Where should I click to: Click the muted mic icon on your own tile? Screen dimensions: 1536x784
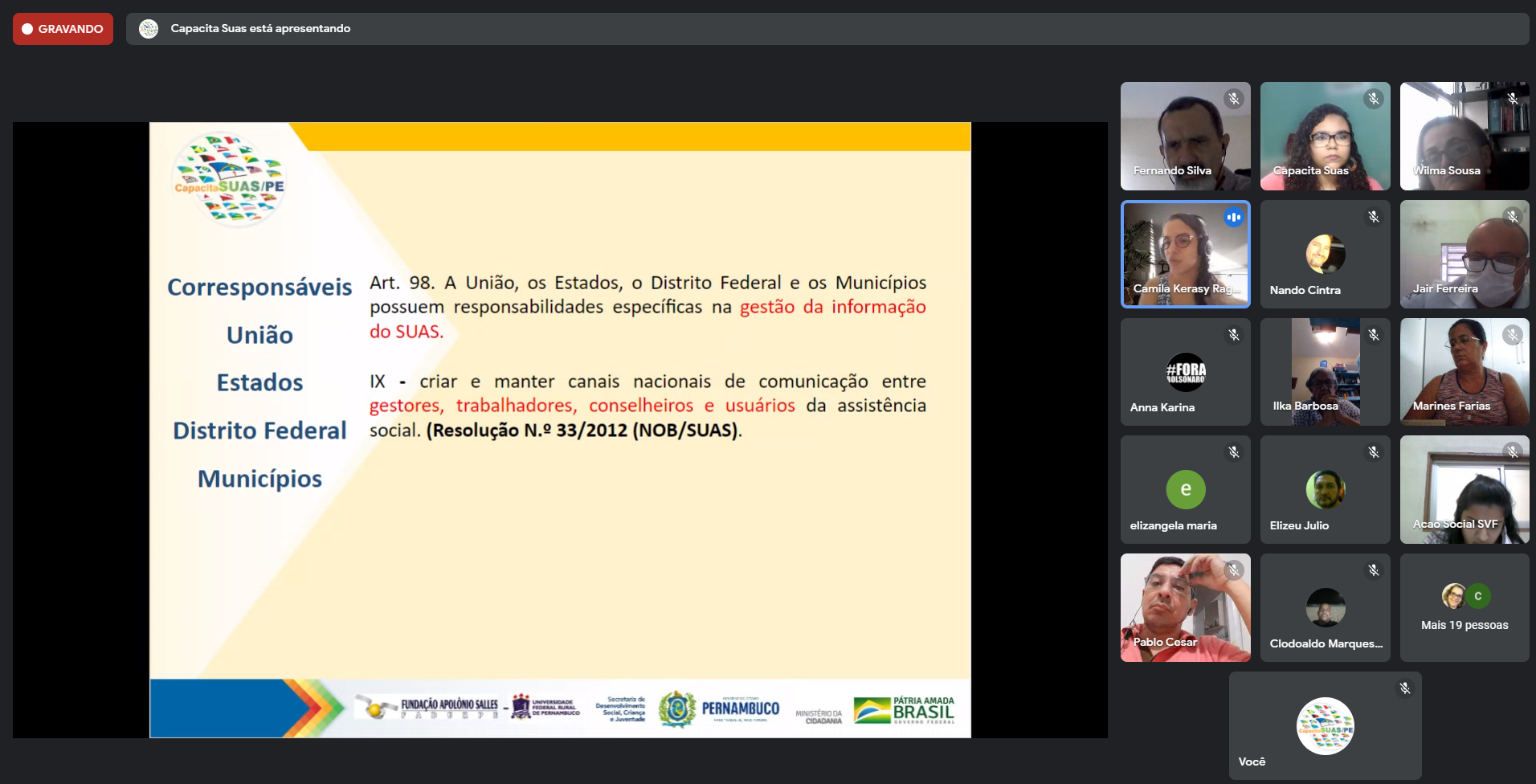1404,688
